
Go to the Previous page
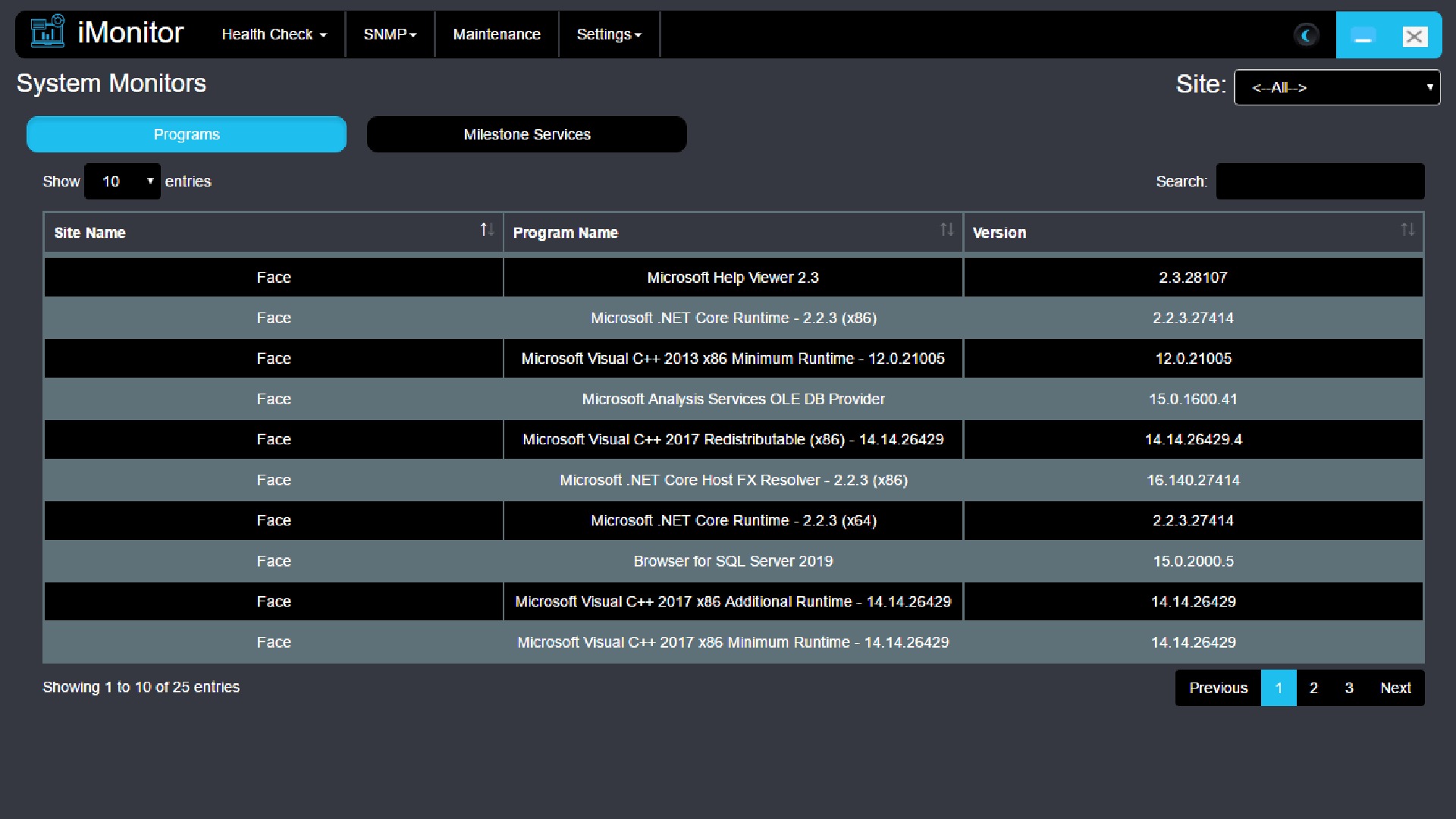(1218, 688)
